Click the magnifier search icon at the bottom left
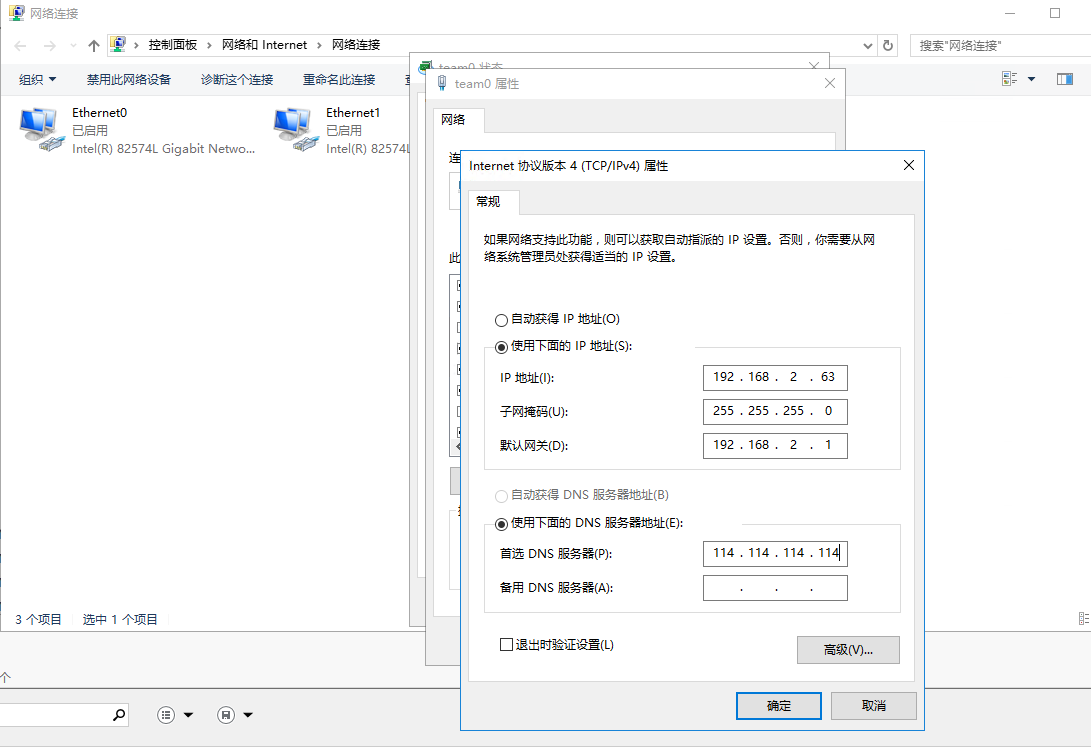 (119, 715)
